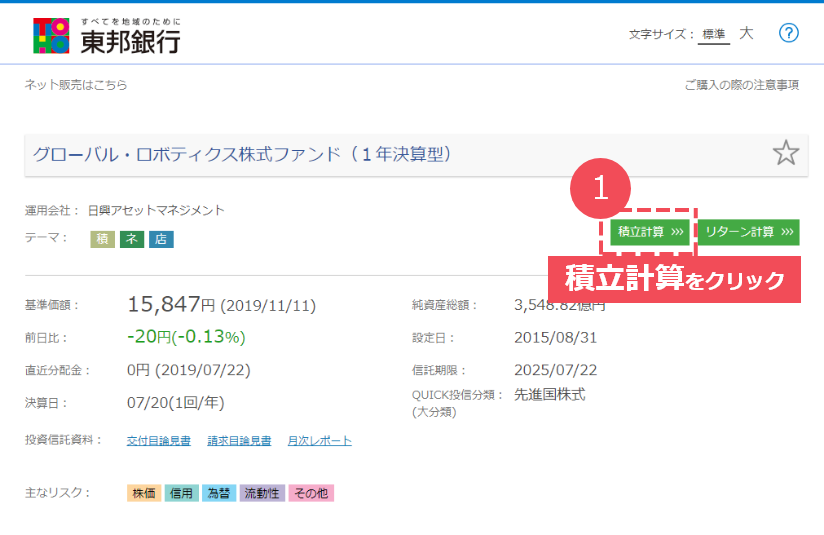Open ご購入の際の注意事項 link
Screen dimensions: 824x535
coord(741,85)
